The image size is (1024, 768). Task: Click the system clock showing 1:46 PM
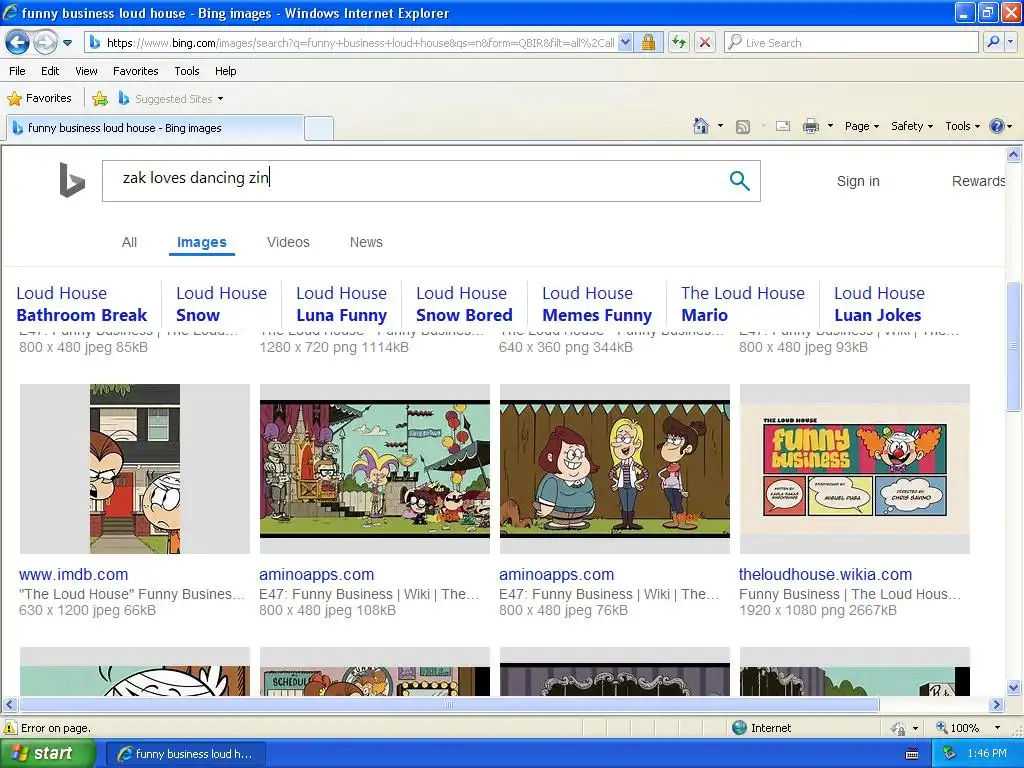987,754
